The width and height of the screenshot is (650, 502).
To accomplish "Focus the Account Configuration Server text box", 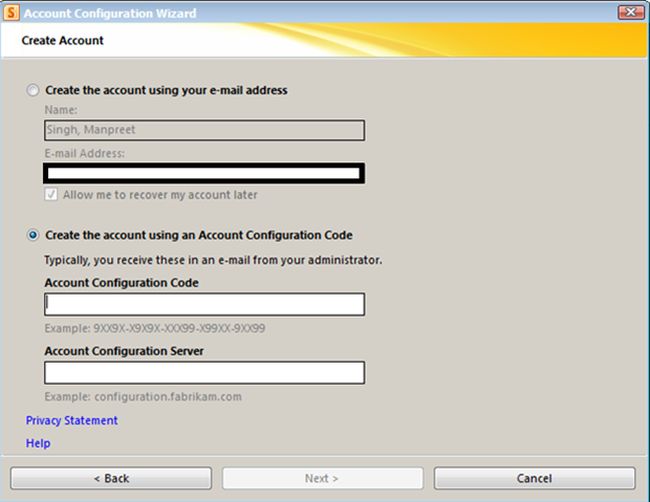I will point(204,372).
